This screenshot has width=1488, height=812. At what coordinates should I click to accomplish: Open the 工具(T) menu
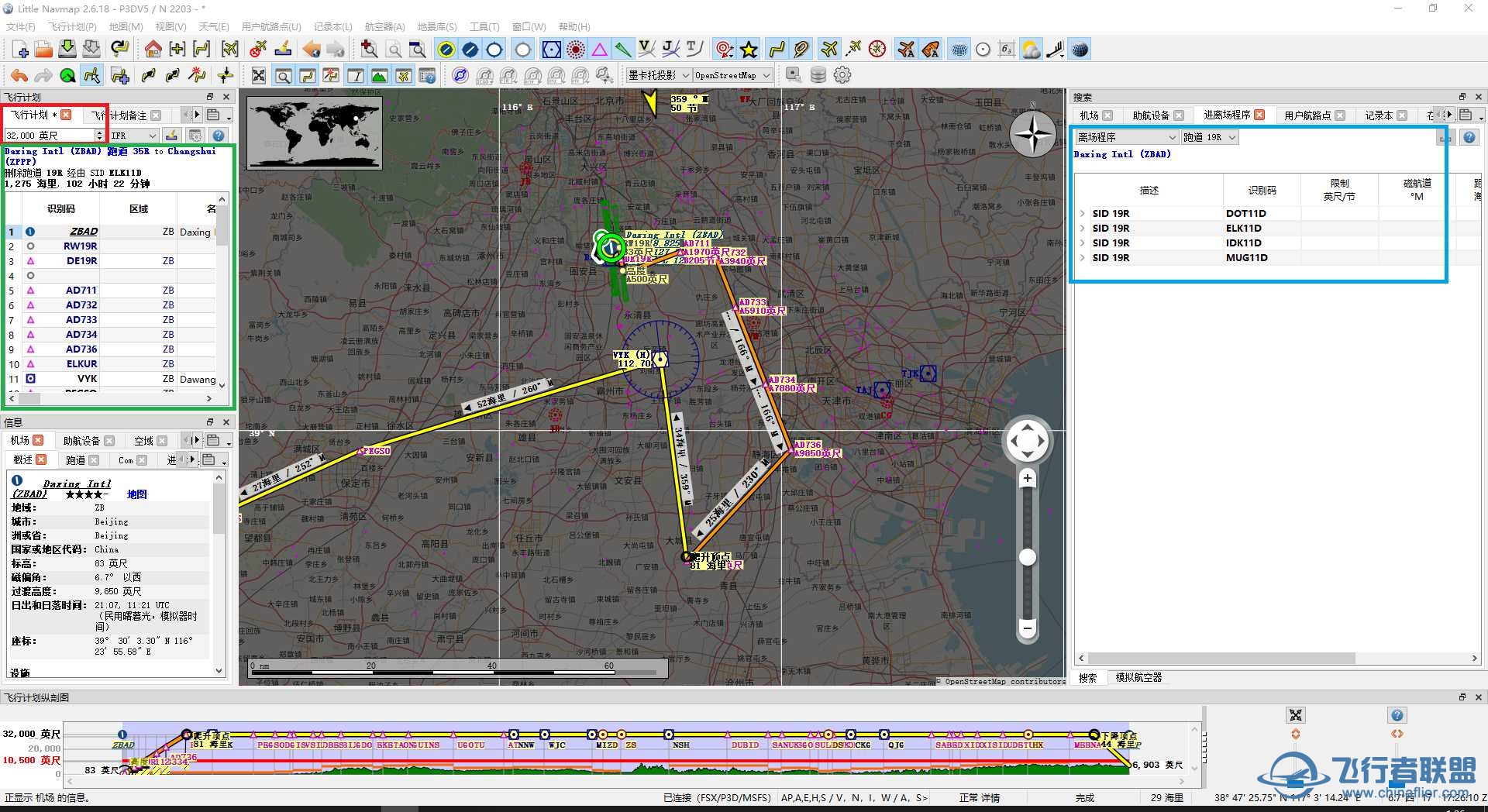[484, 26]
